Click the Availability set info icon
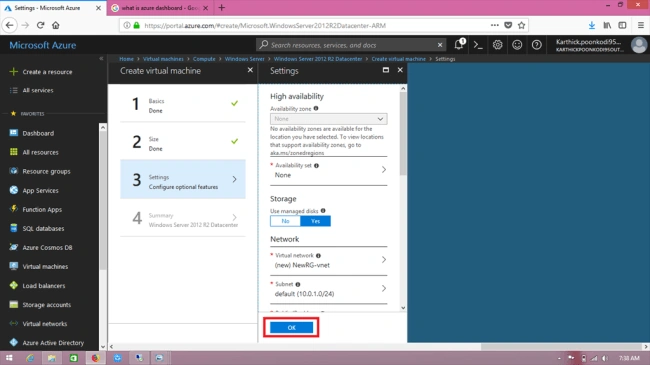The width and height of the screenshot is (650, 365). coord(316,165)
